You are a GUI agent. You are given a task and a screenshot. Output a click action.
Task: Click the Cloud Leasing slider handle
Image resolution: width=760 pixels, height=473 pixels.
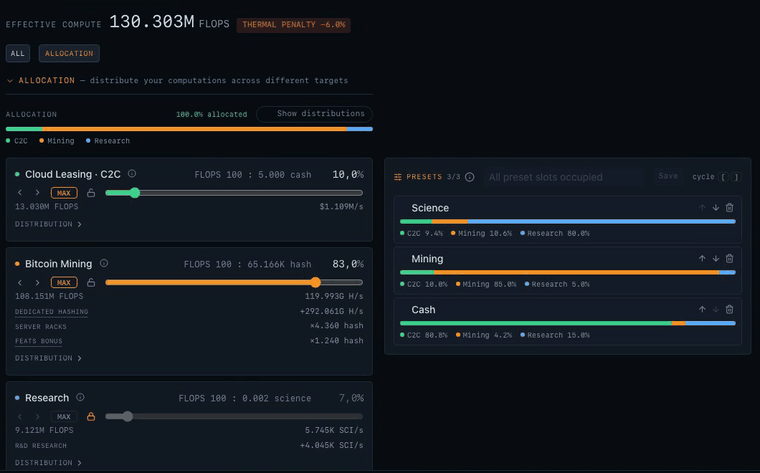tap(135, 193)
